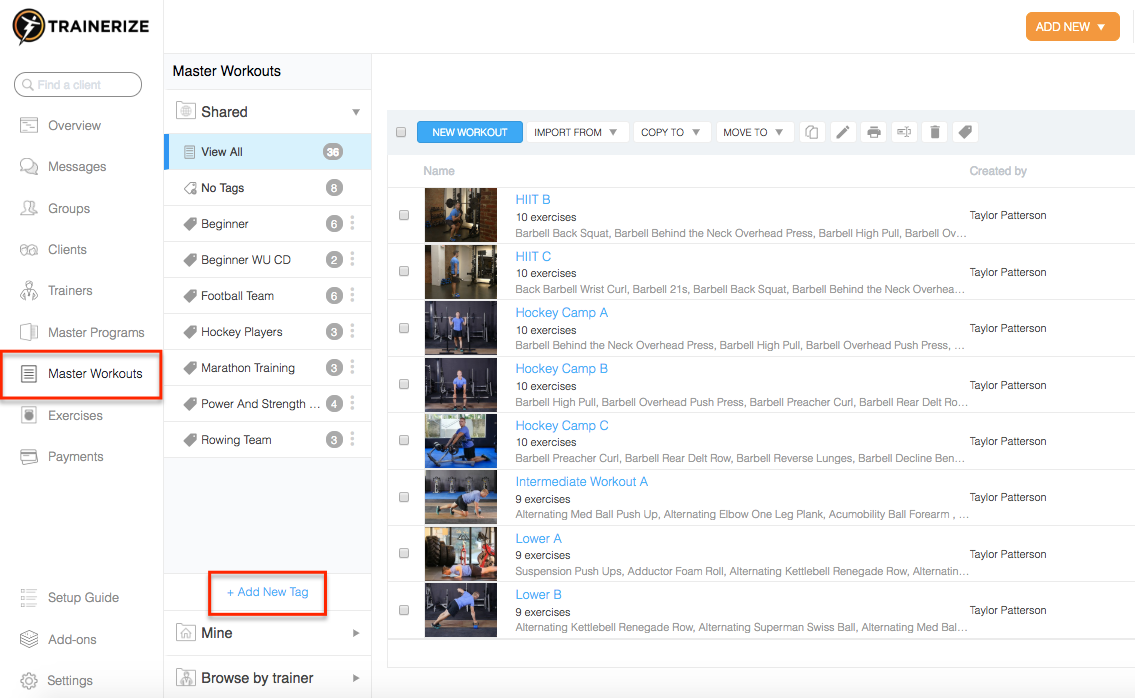Click the HIIT C workout thumbnail
The width and height of the screenshot is (1135, 698).
(x=461, y=272)
